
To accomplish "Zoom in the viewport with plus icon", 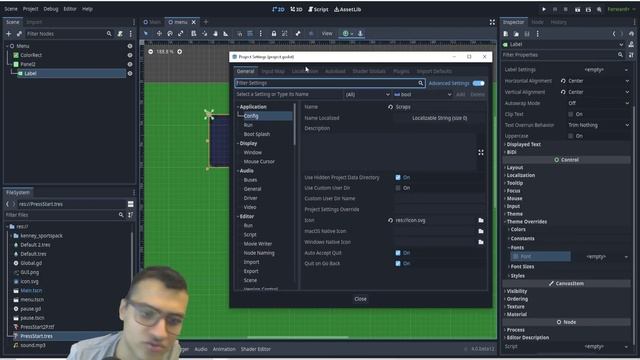I will point(180,52).
